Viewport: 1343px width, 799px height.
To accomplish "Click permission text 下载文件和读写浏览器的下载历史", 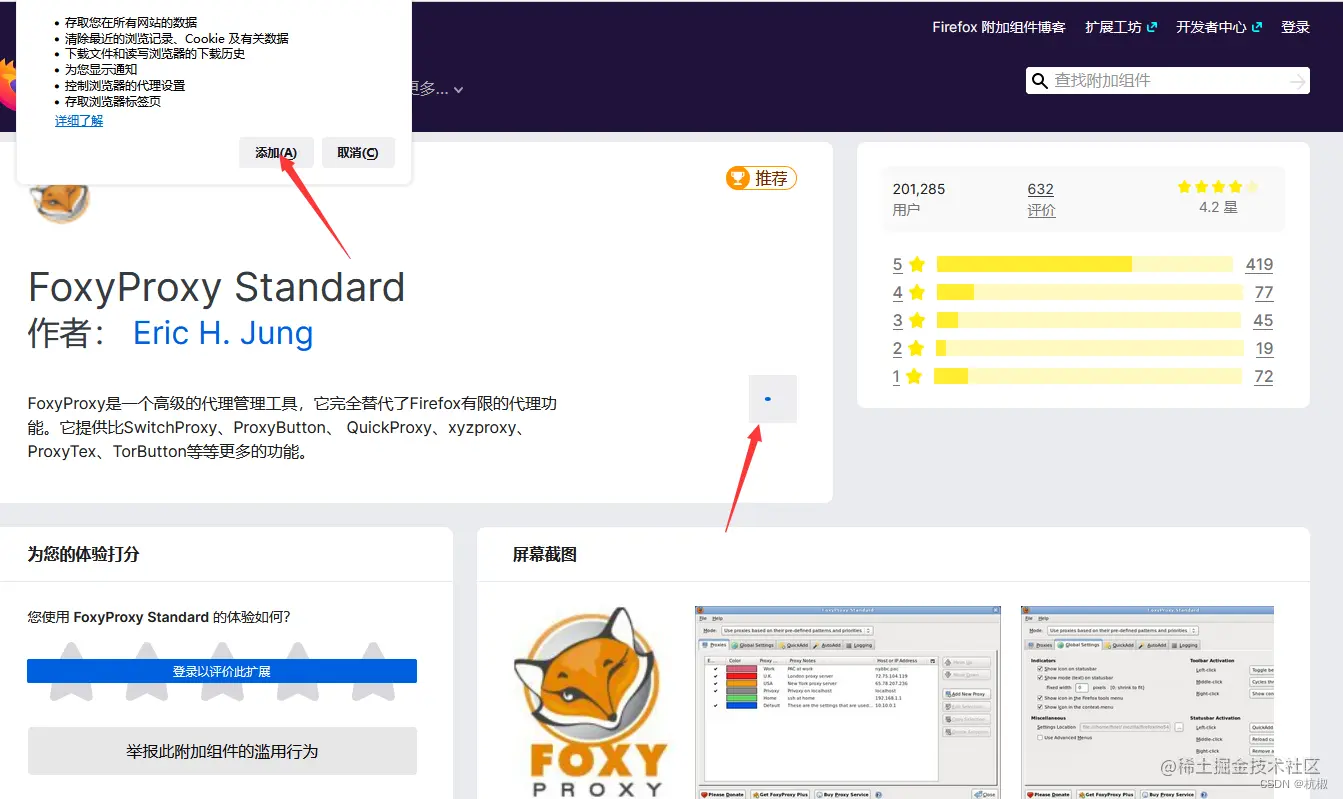I will coord(155,54).
